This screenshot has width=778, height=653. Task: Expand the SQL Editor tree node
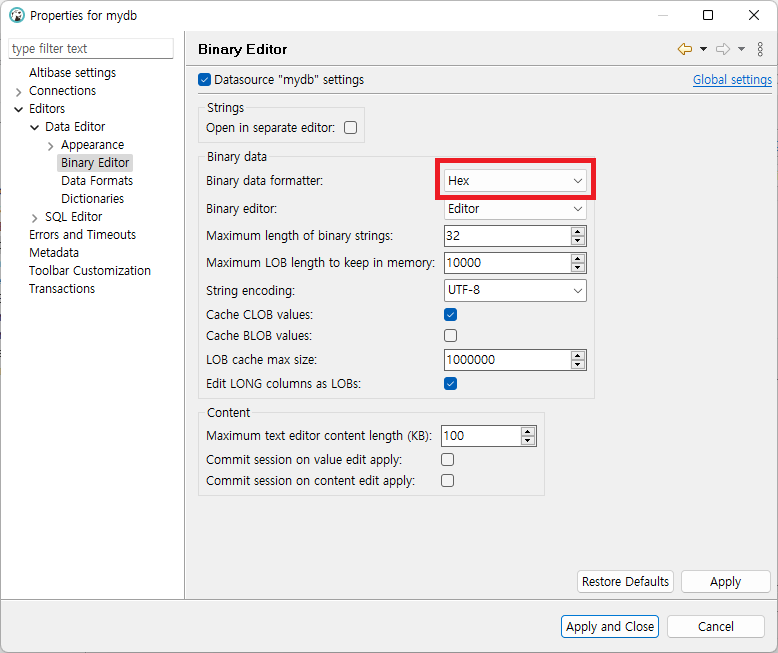(x=35, y=218)
